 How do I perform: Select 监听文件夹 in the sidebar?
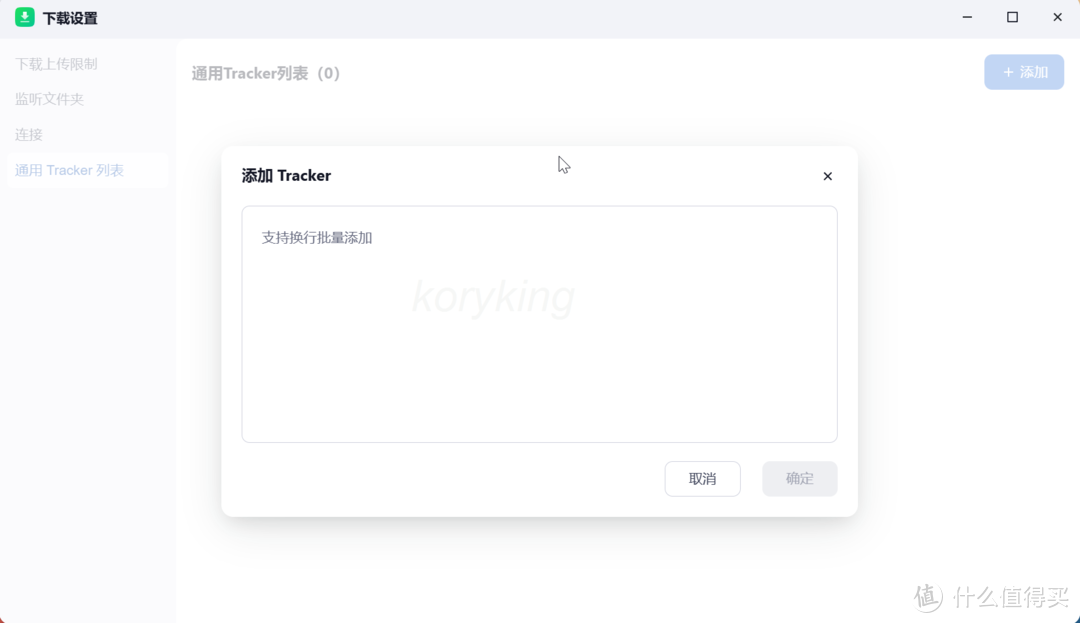[49, 99]
